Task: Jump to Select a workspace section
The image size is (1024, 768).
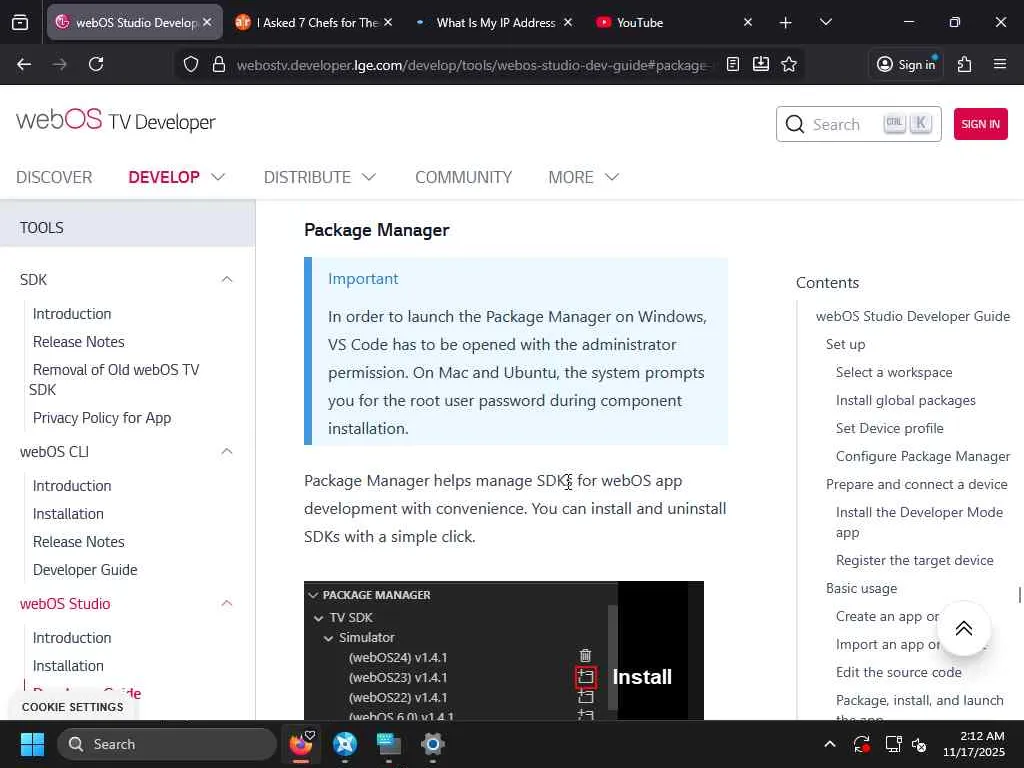Action: coord(894,372)
